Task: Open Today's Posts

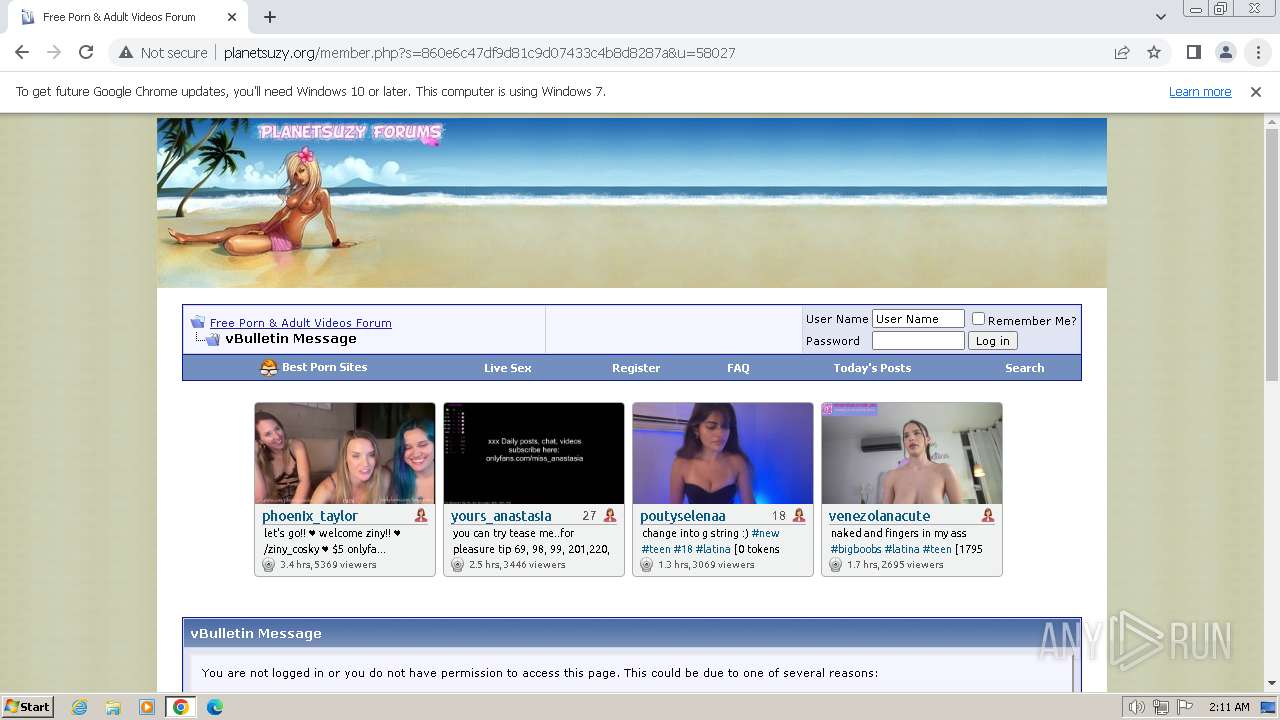Action: click(x=872, y=368)
